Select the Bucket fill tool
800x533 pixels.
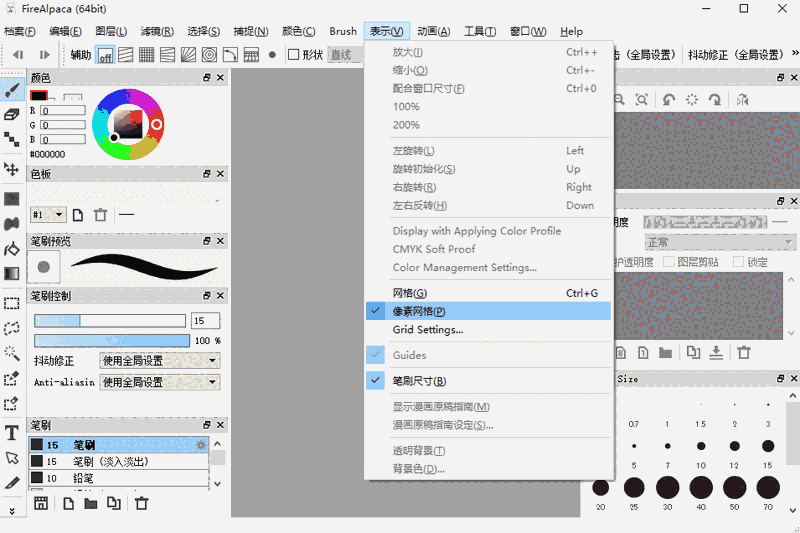click(x=12, y=249)
